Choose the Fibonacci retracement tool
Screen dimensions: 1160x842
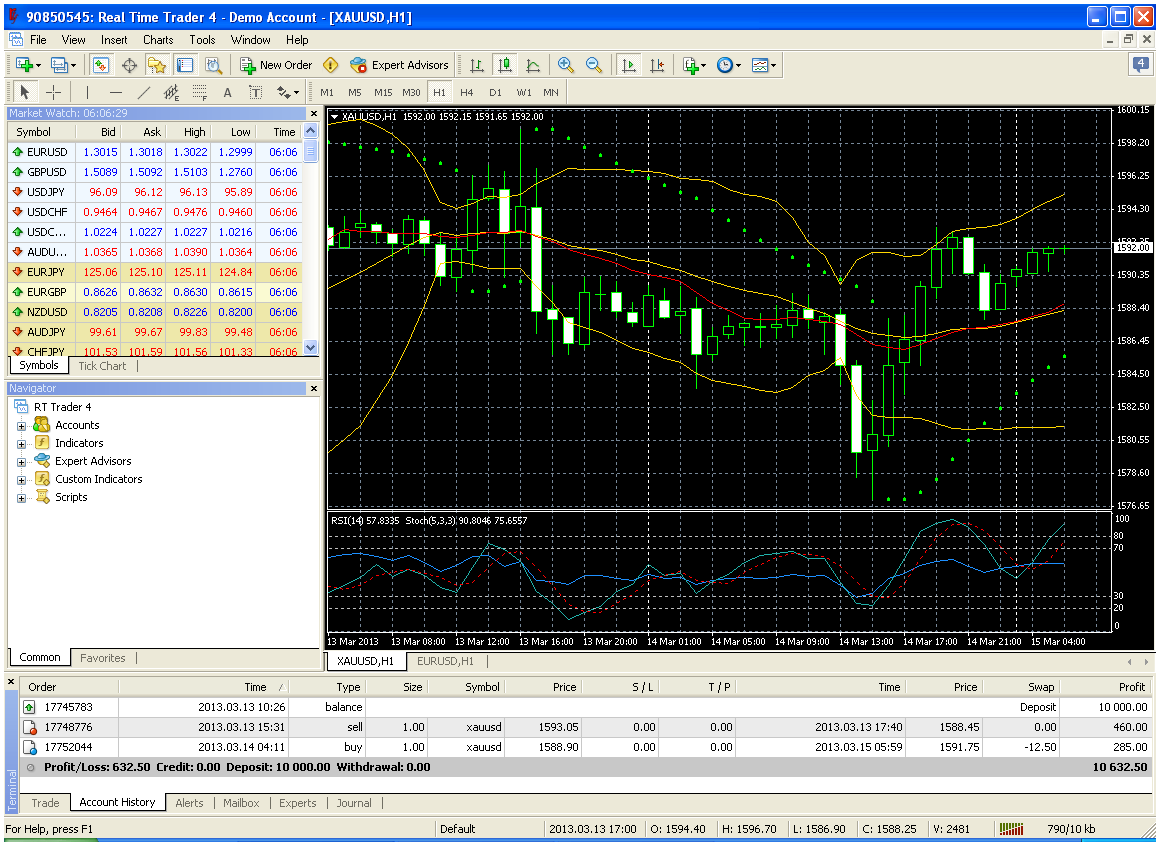click(x=200, y=92)
